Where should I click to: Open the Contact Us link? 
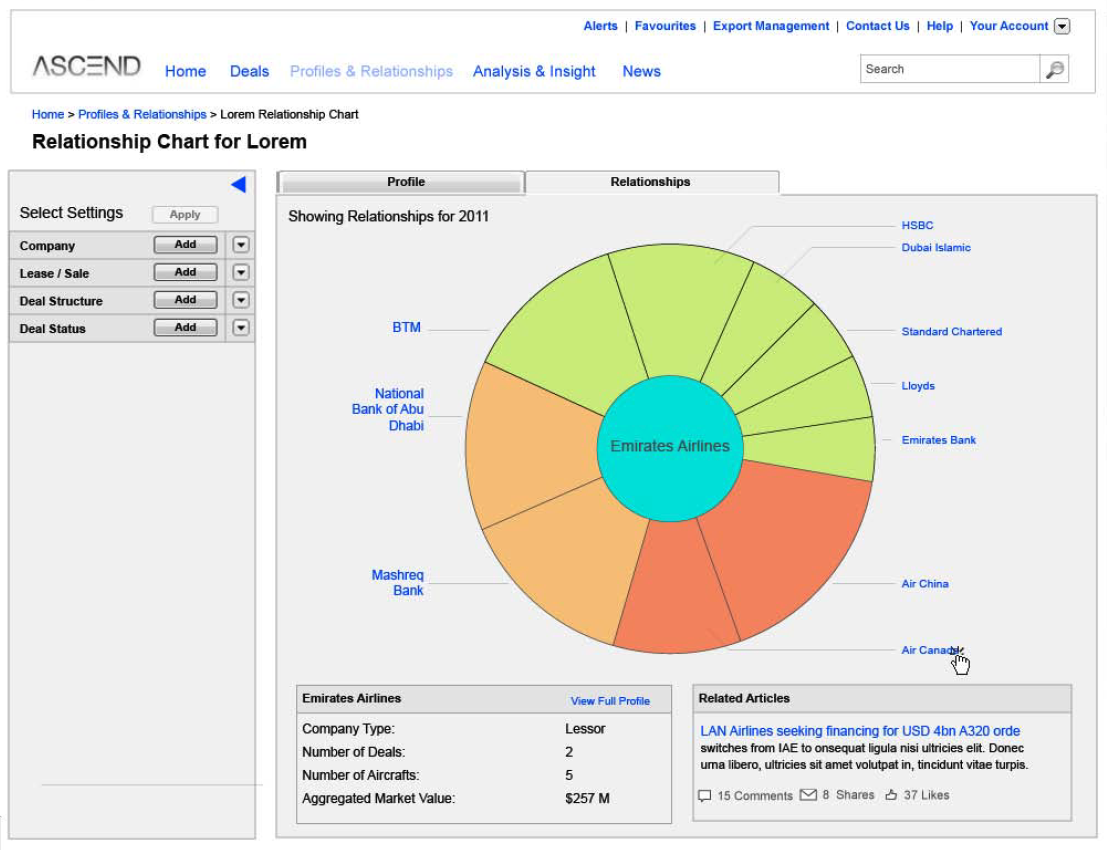pos(878,26)
